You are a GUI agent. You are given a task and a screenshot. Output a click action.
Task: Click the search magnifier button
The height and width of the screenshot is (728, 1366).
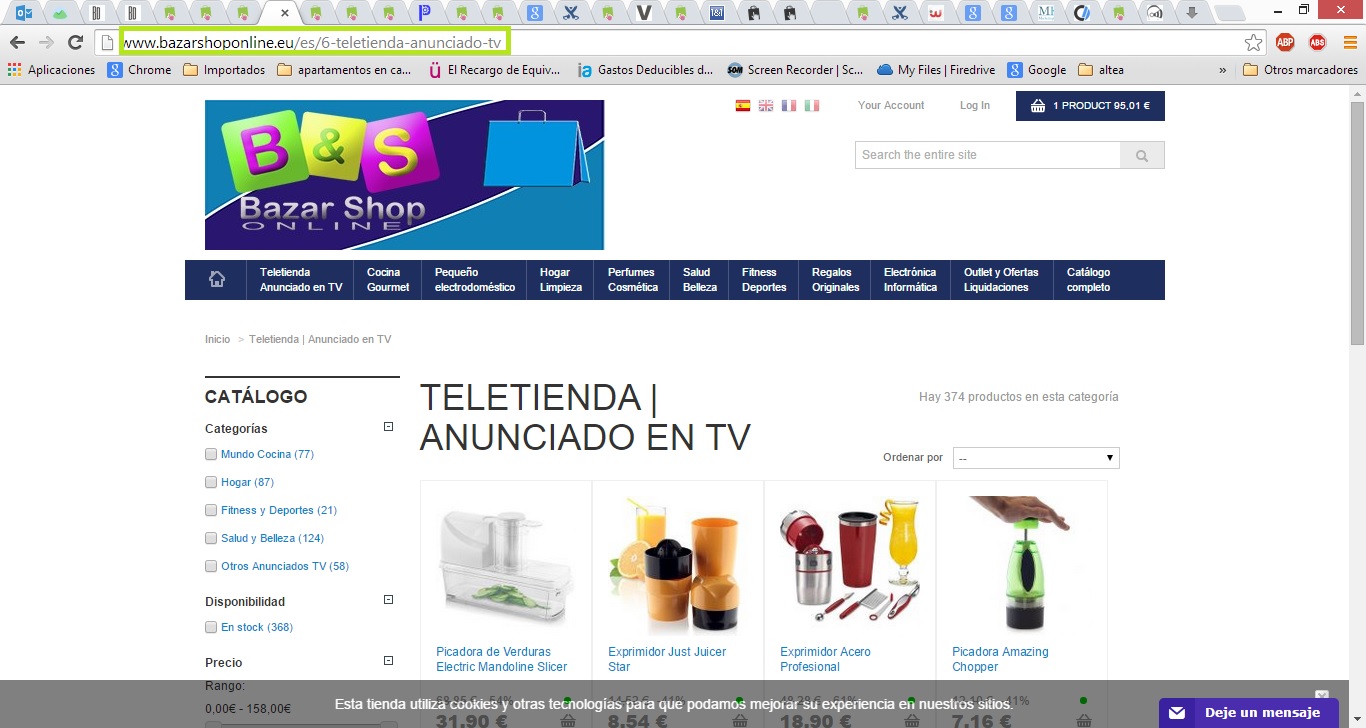pyautogui.click(x=1142, y=155)
